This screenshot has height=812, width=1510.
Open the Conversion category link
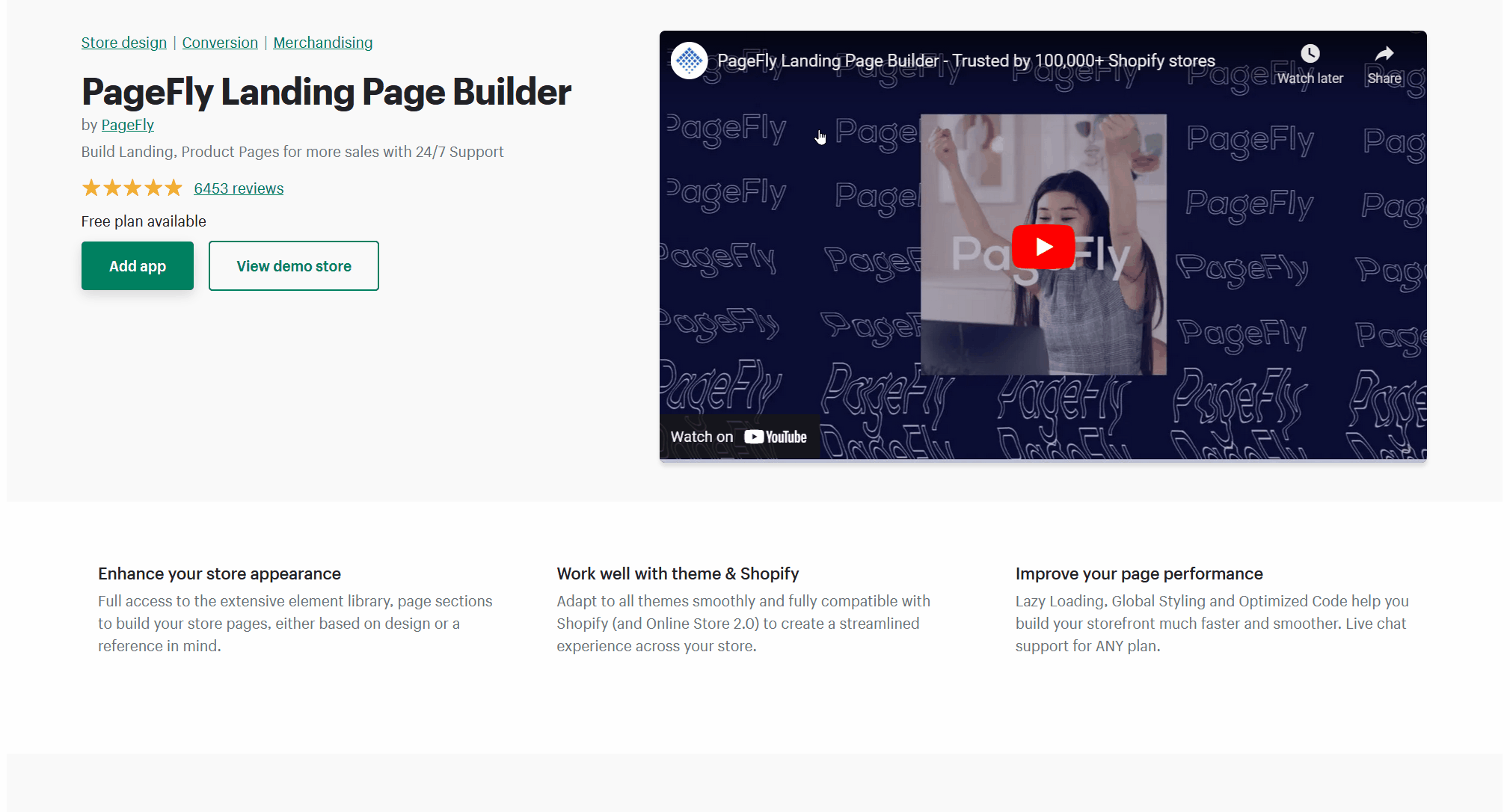tap(220, 43)
